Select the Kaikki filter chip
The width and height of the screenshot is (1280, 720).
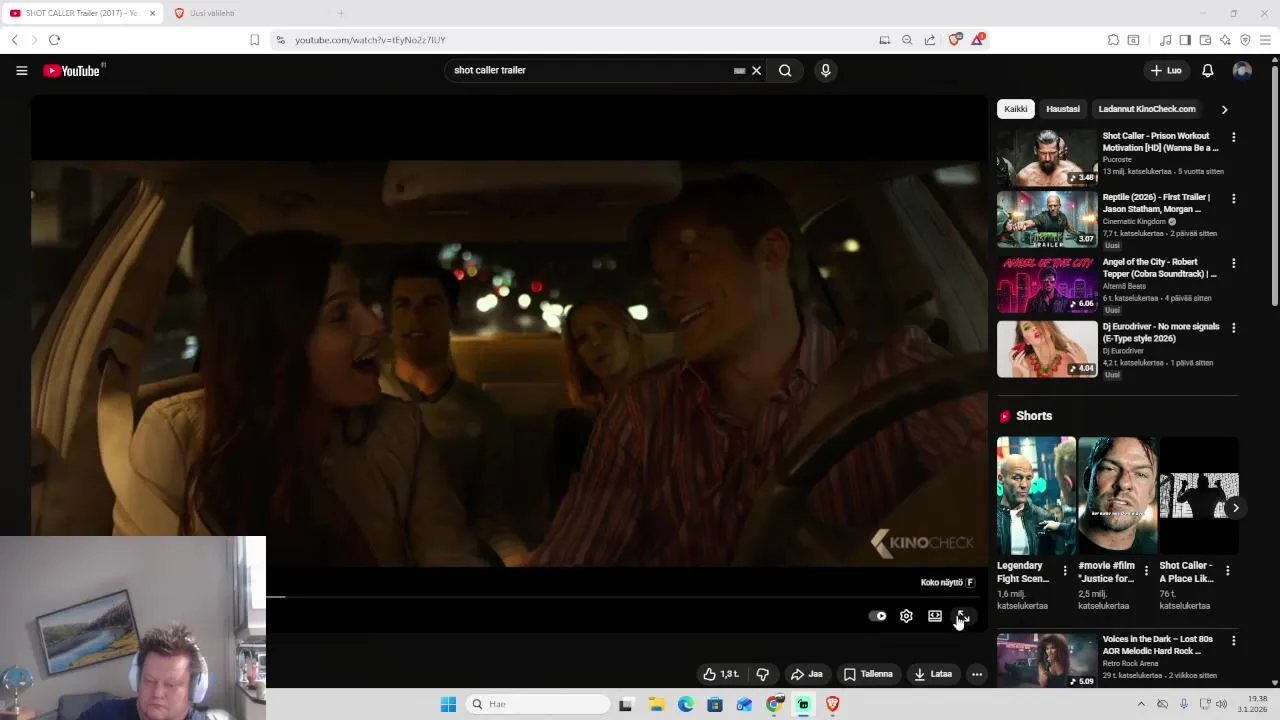coord(1016,109)
